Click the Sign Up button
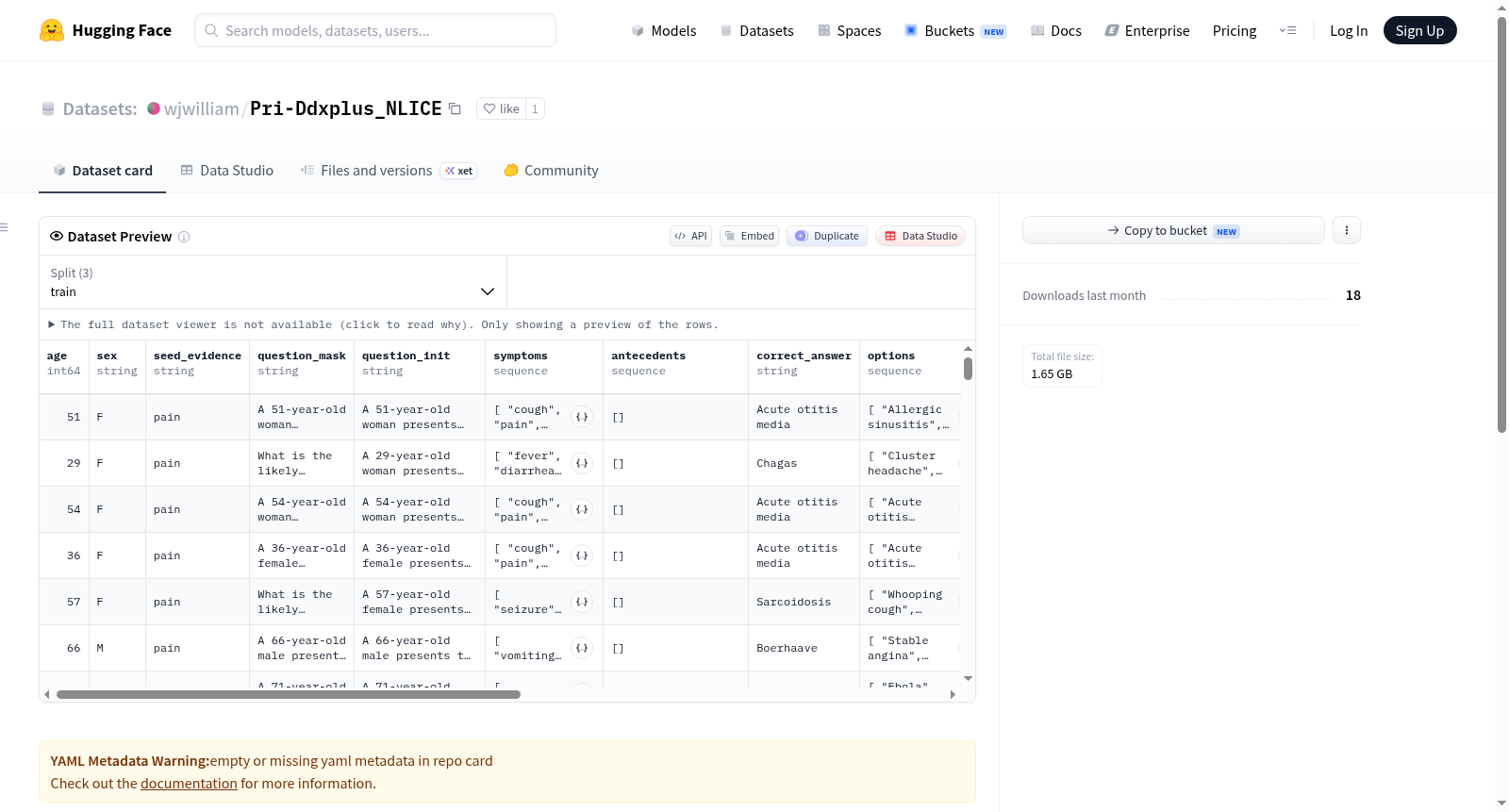Viewport: 1509px width, 812px height. pyautogui.click(x=1419, y=30)
